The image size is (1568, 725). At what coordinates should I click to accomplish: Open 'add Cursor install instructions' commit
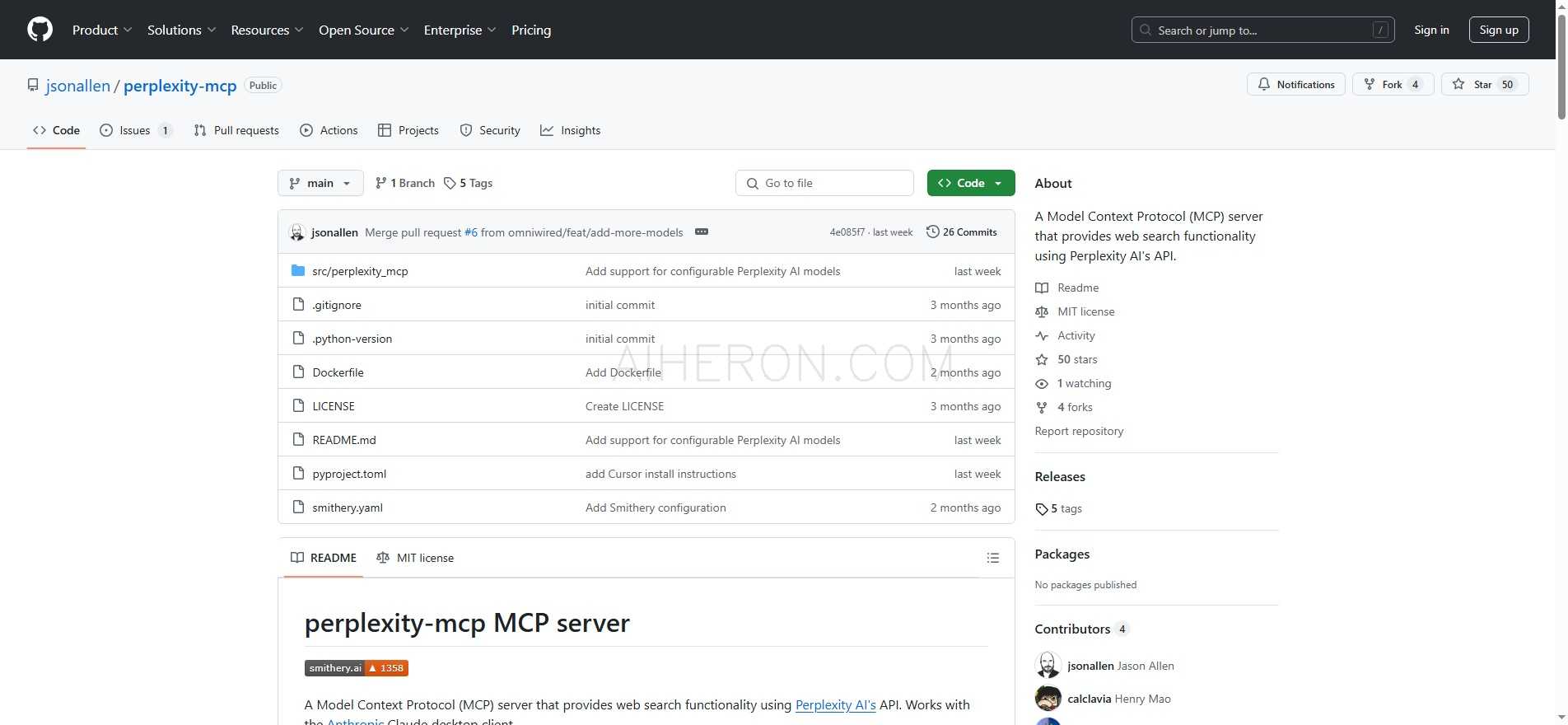[x=660, y=474]
